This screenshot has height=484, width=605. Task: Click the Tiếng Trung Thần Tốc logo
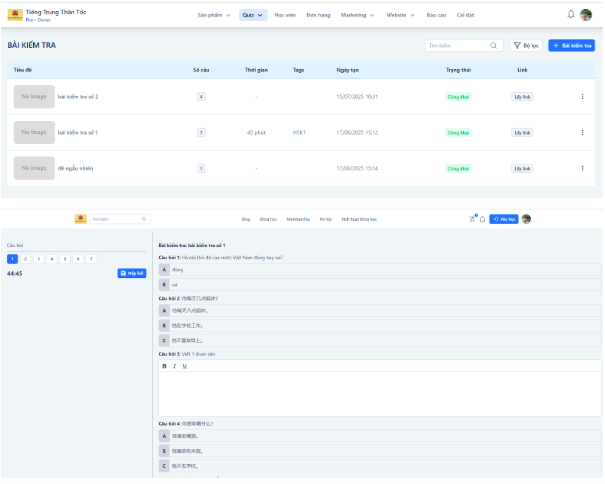[15, 15]
